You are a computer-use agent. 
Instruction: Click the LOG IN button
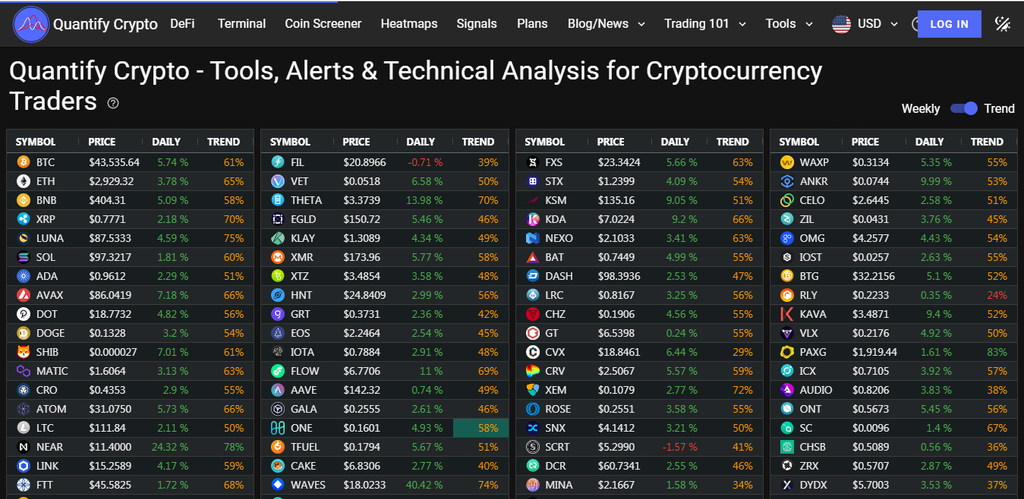tap(949, 24)
